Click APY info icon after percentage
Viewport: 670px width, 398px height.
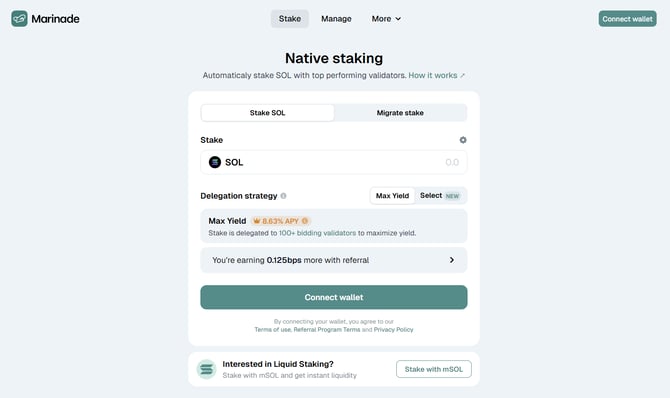(305, 221)
